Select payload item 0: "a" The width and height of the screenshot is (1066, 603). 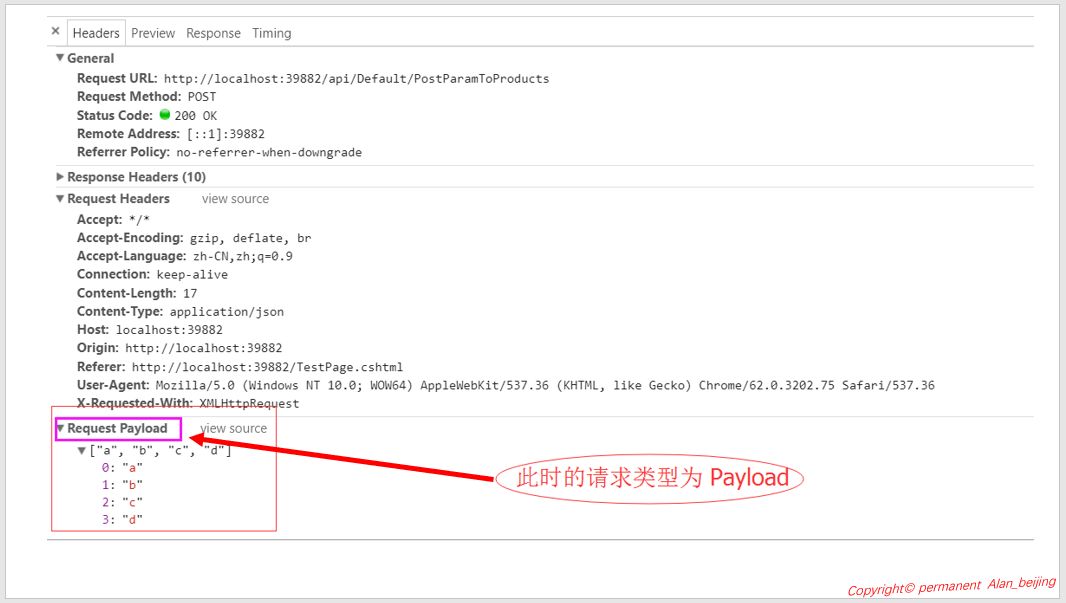[x=122, y=468]
